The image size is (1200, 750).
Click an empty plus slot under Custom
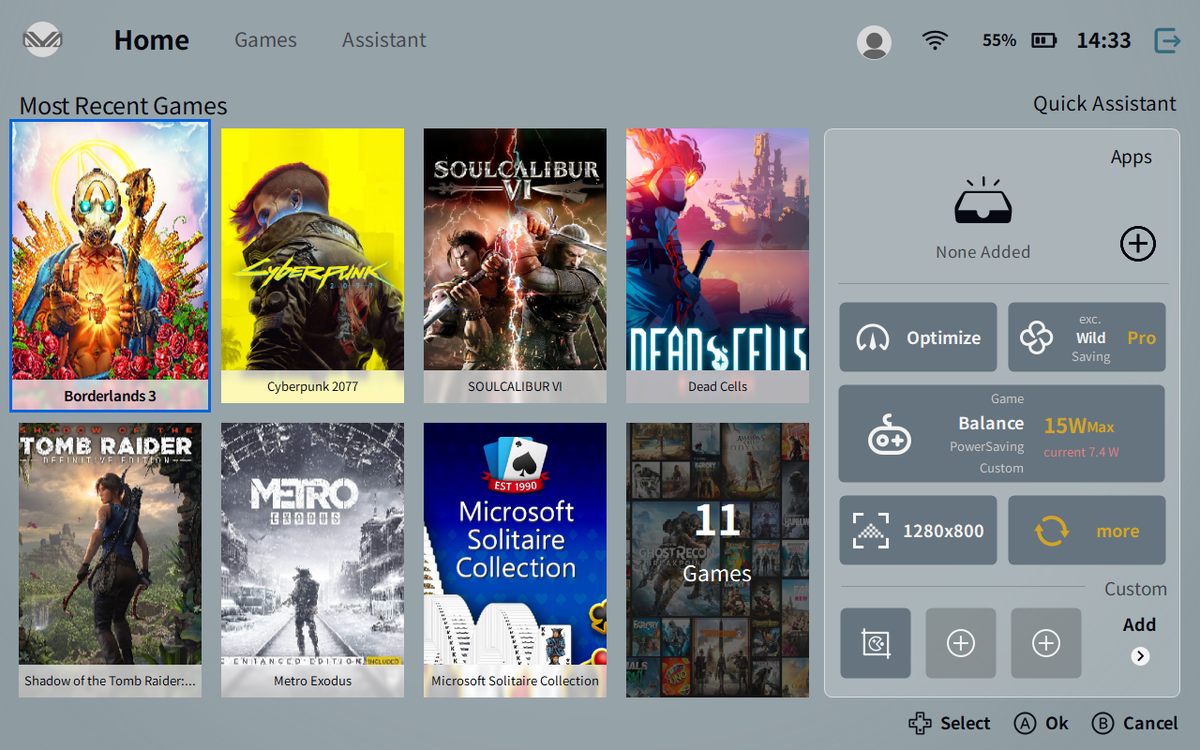pyautogui.click(x=960, y=643)
